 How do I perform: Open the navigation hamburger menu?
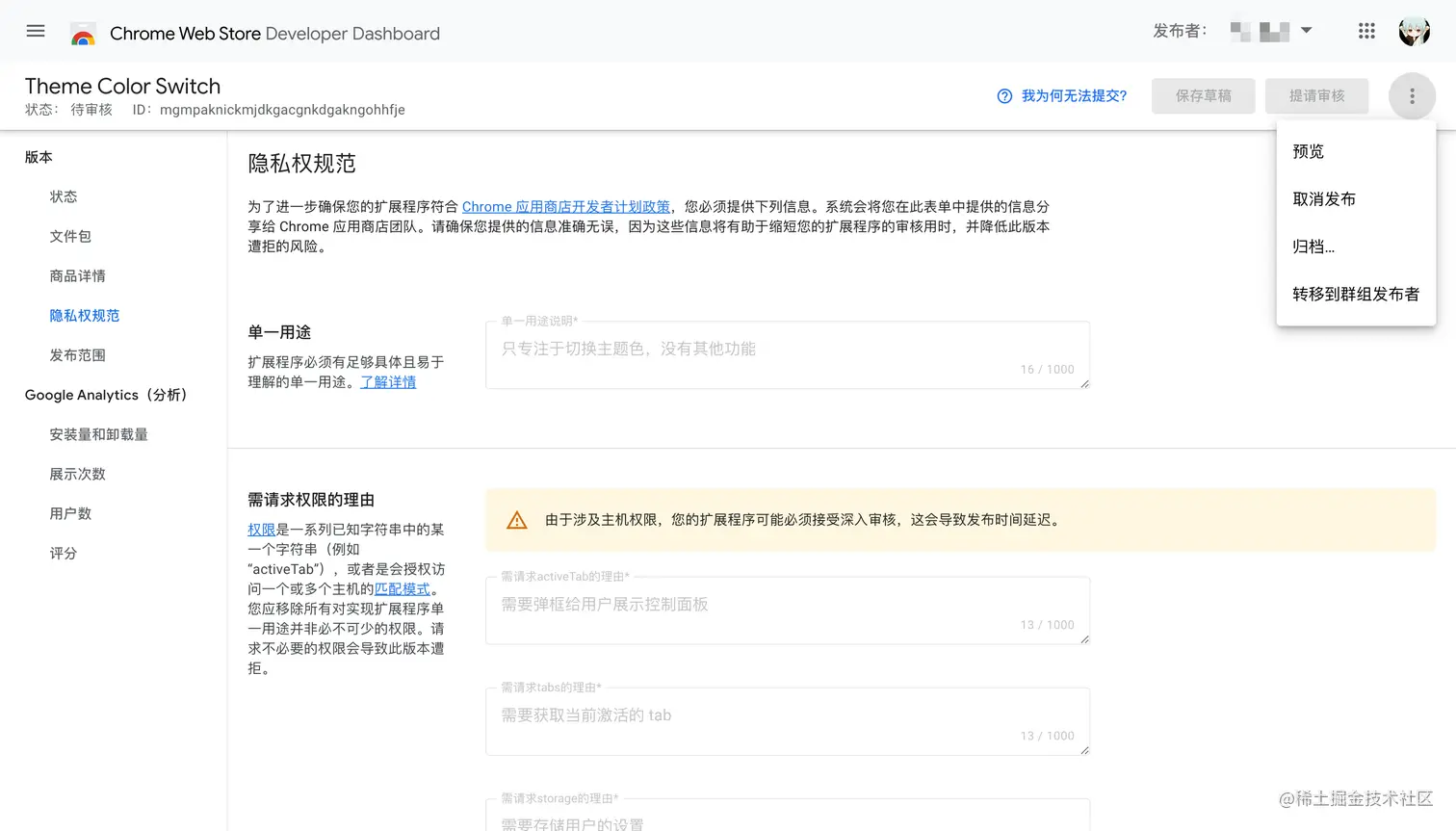pos(36,30)
